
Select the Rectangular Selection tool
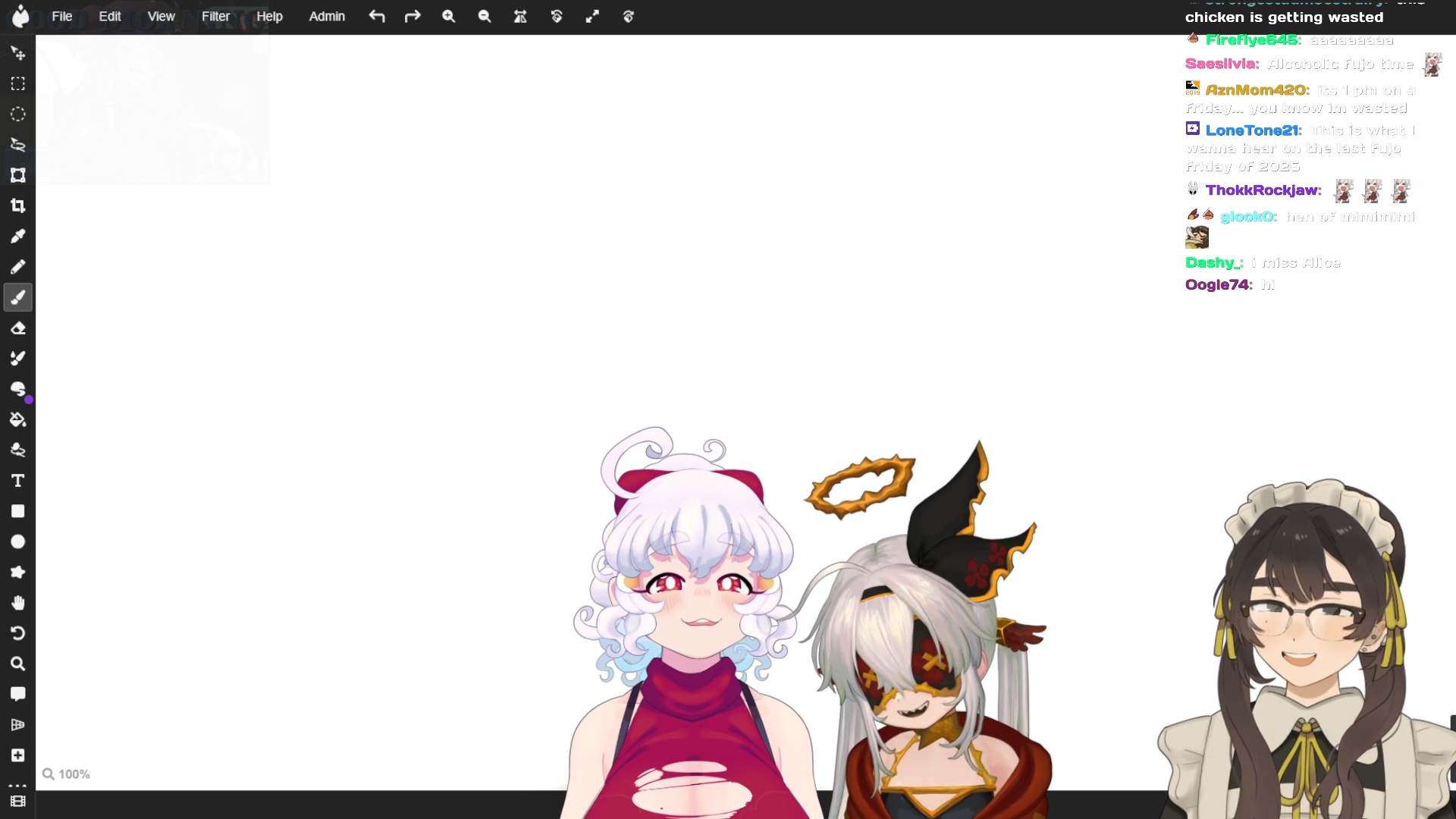pyautogui.click(x=18, y=83)
